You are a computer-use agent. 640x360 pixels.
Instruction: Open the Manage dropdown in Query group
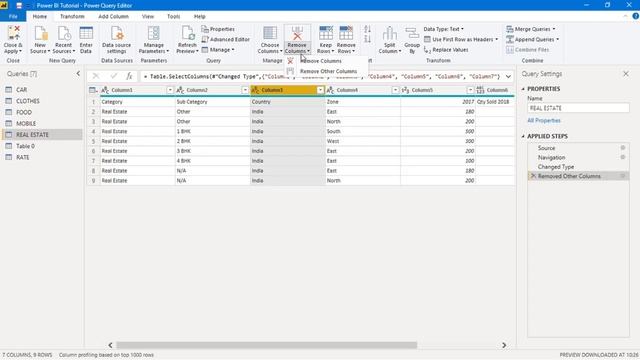218,50
